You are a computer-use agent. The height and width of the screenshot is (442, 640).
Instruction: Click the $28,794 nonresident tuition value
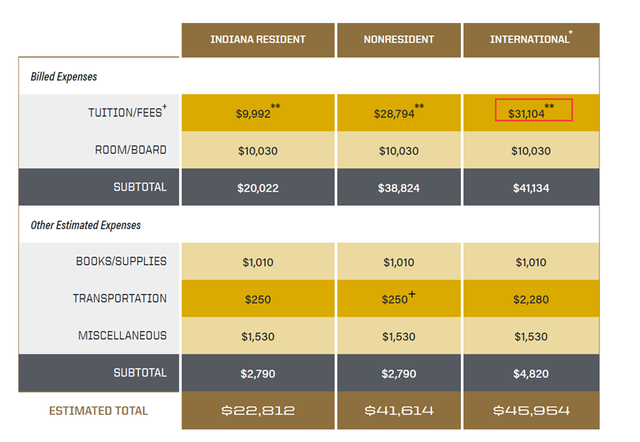394,114
